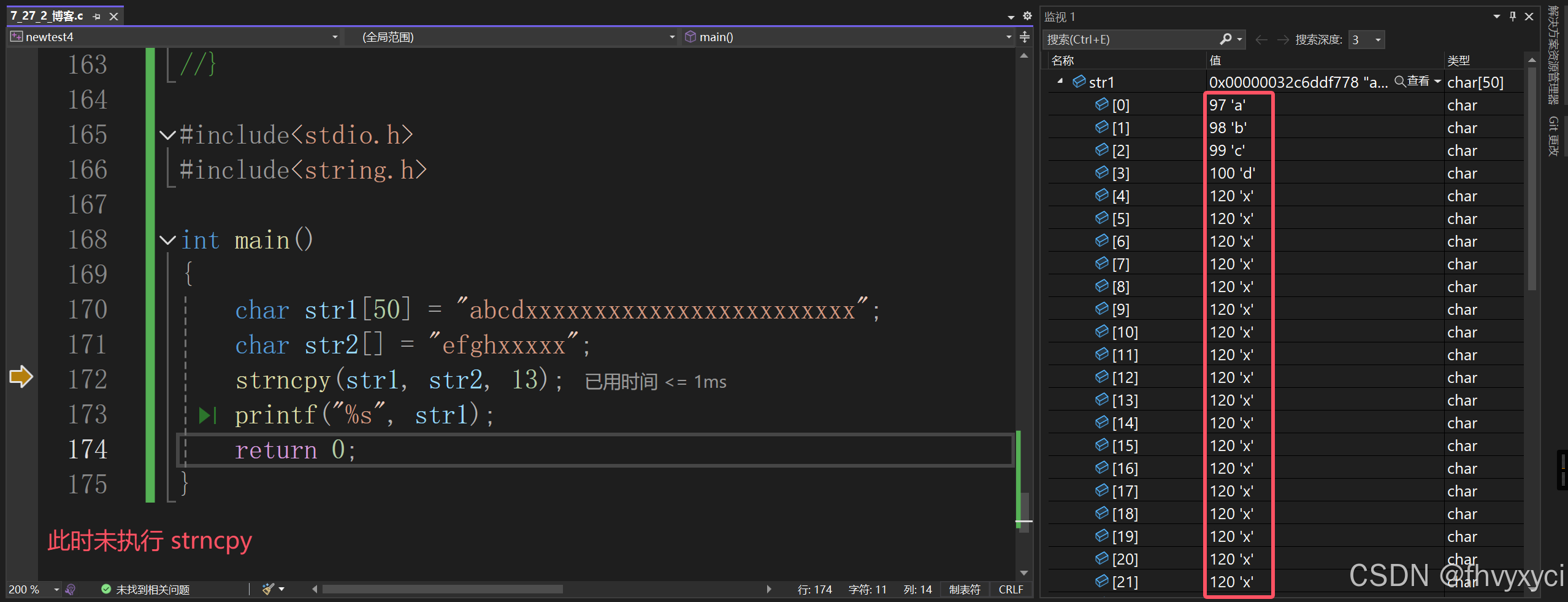Click the watch panel vertical scrollbar thumb

(1532, 178)
